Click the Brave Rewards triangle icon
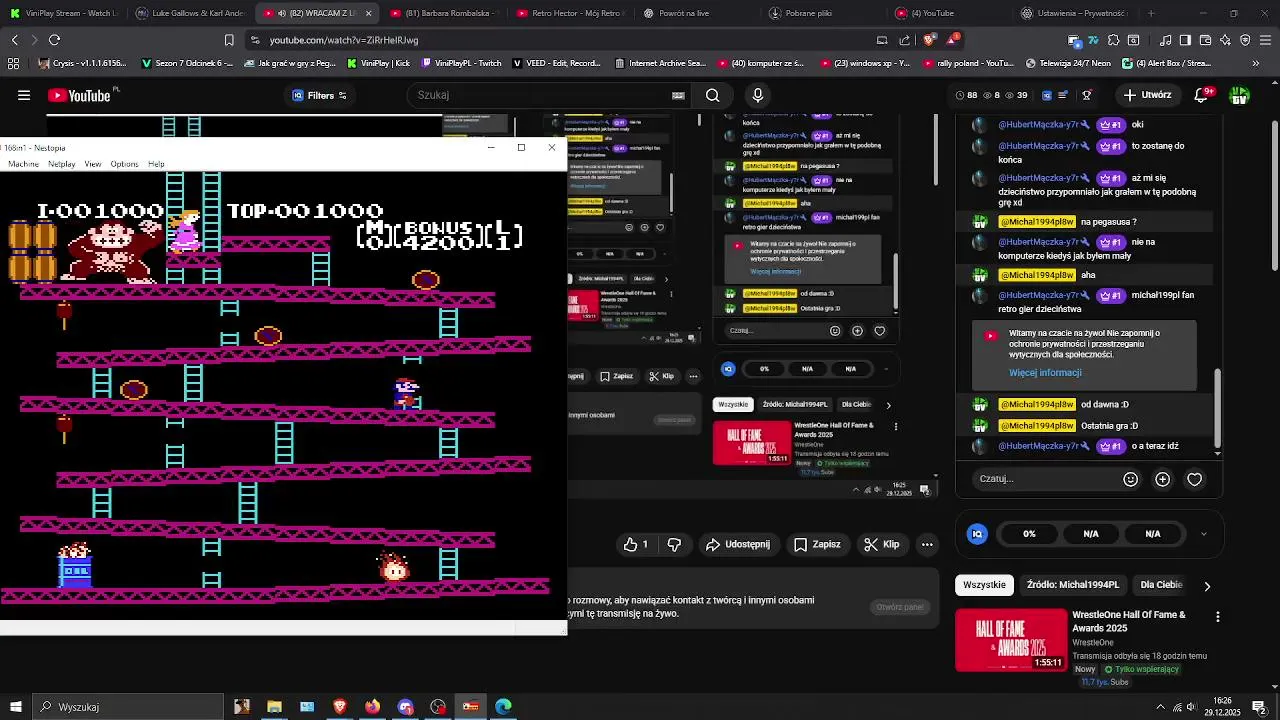 953,40
